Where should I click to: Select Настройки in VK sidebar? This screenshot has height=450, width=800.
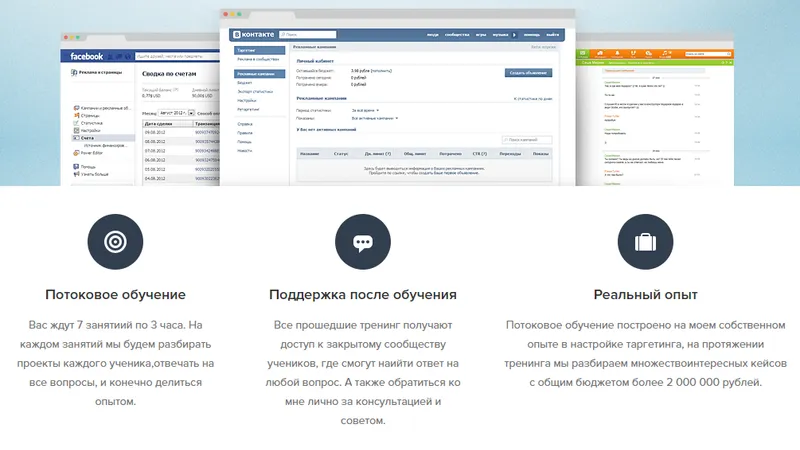[x=247, y=101]
